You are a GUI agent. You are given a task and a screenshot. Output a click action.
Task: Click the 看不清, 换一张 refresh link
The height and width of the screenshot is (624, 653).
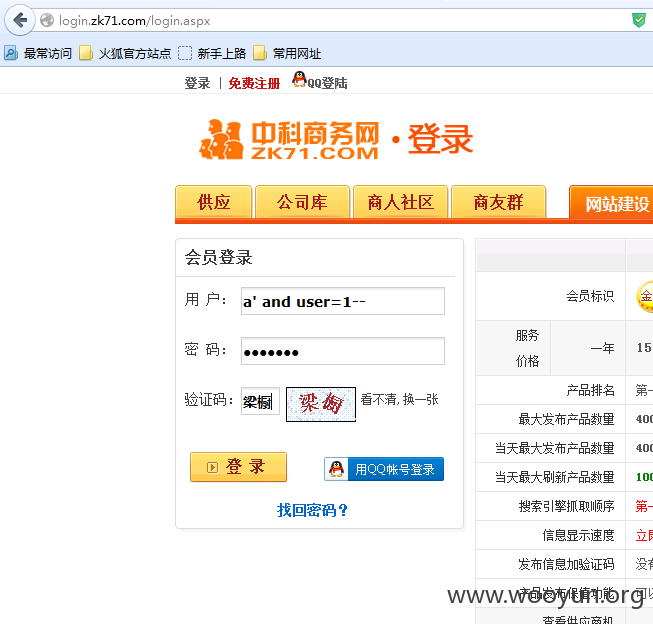399,399
